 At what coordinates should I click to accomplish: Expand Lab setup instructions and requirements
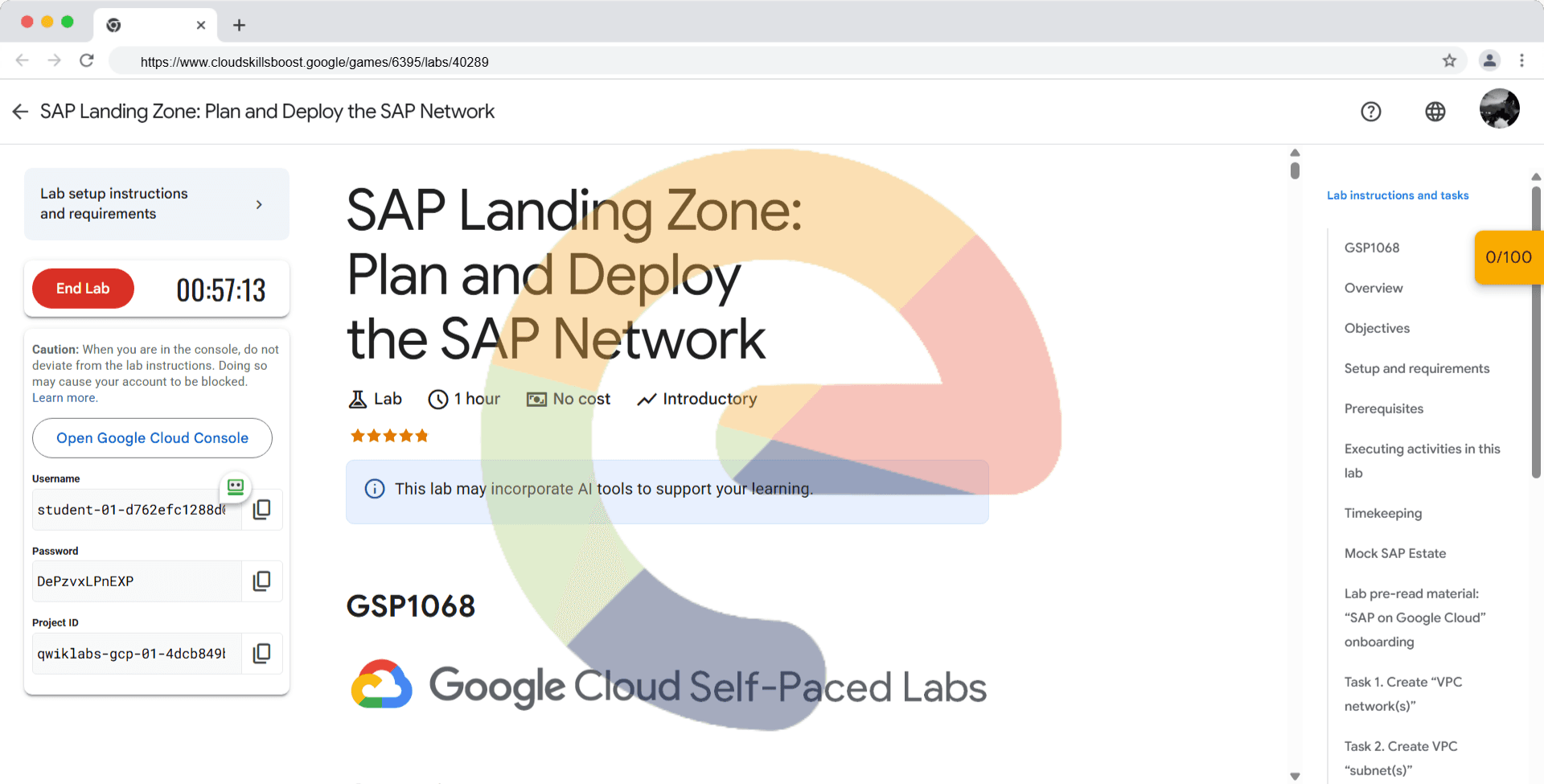click(x=156, y=204)
